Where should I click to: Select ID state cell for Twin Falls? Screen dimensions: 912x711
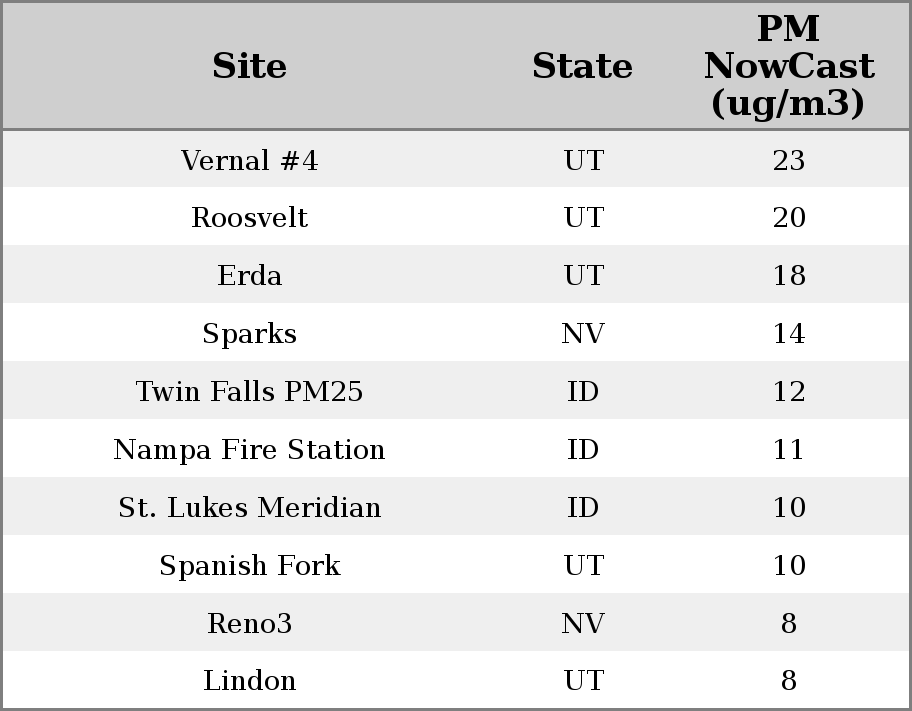click(582, 392)
